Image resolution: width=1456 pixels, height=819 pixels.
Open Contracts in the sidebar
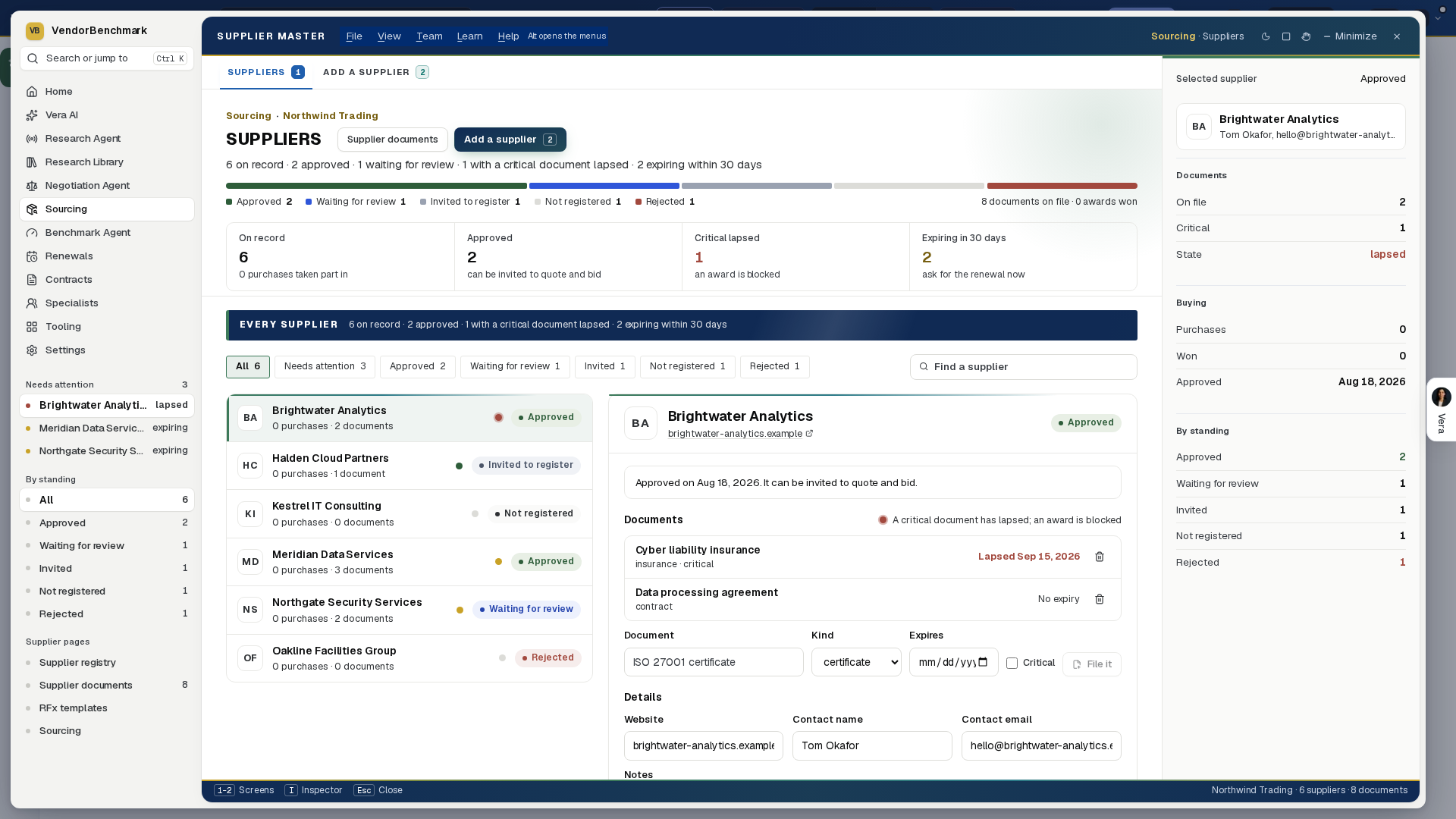click(x=107, y=280)
